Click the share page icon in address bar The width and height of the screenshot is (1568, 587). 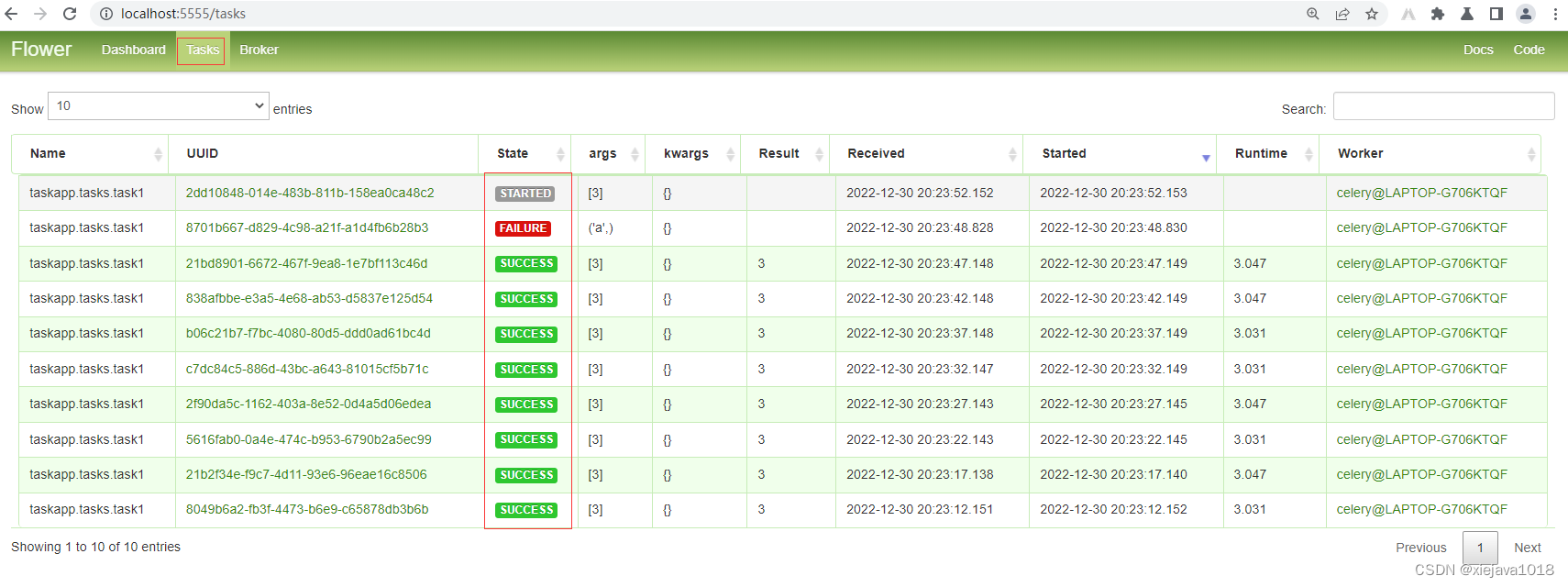pos(1342,14)
